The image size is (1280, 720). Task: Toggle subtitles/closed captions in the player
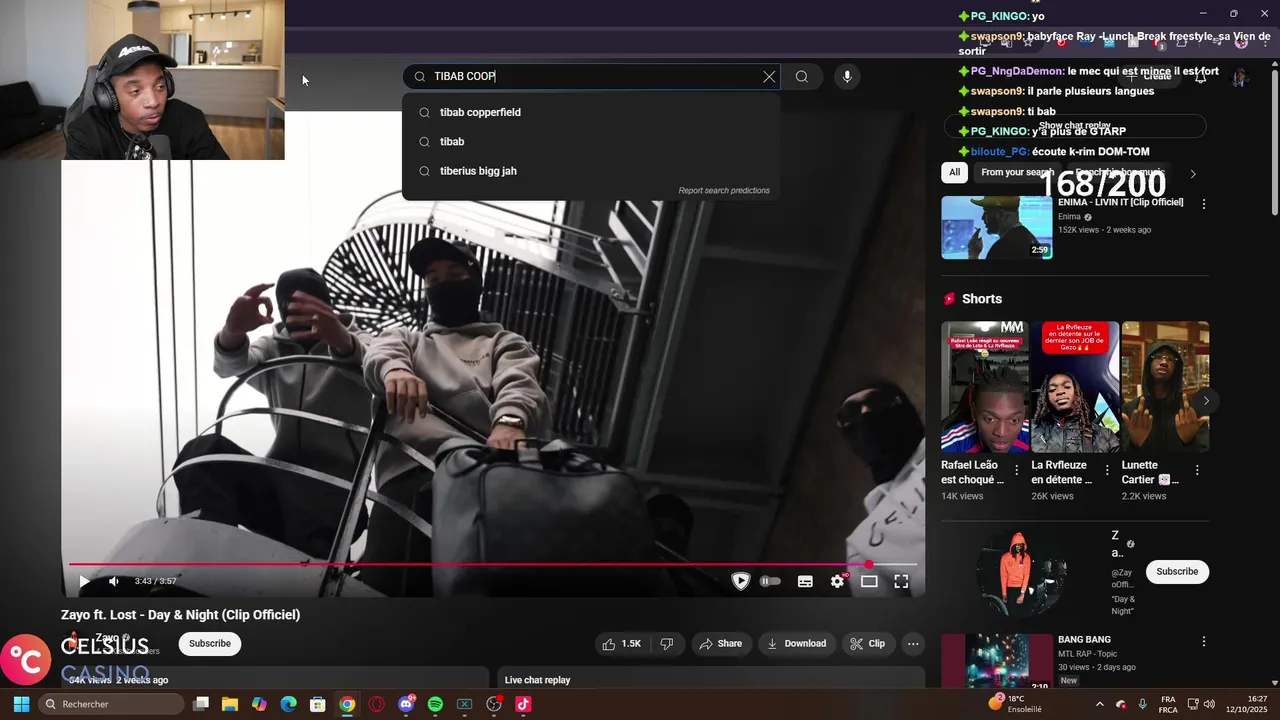805,581
